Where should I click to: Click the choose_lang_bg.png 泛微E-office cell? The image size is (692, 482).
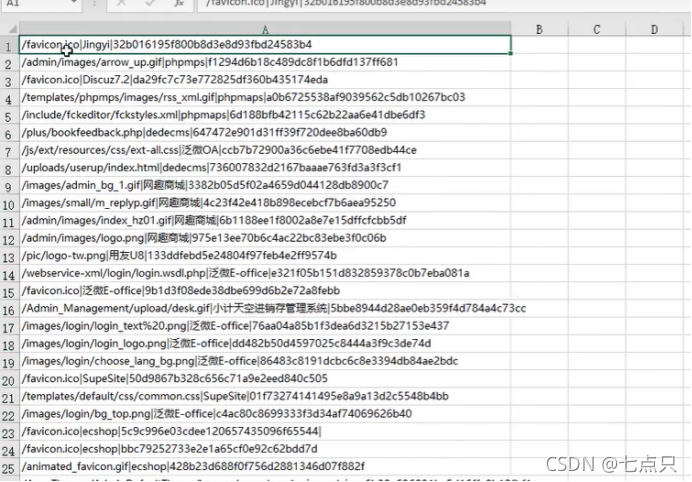tap(265, 361)
